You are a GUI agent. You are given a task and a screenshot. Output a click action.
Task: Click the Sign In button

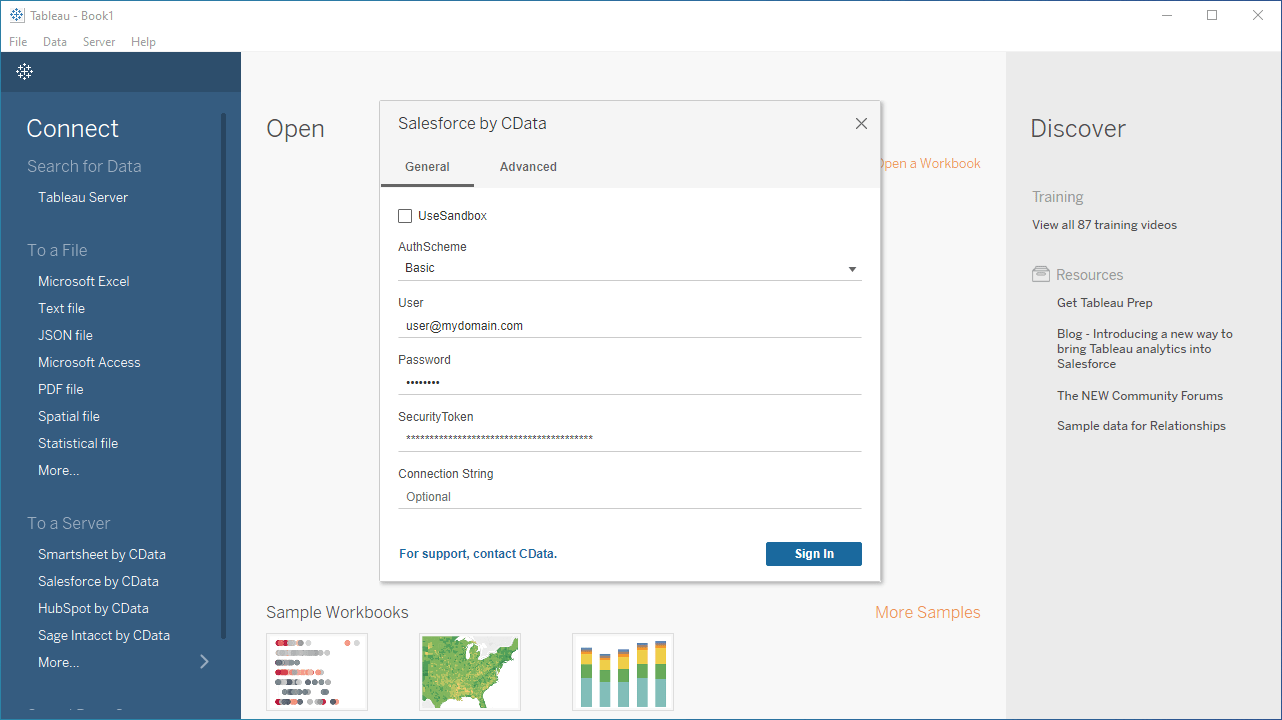813,553
